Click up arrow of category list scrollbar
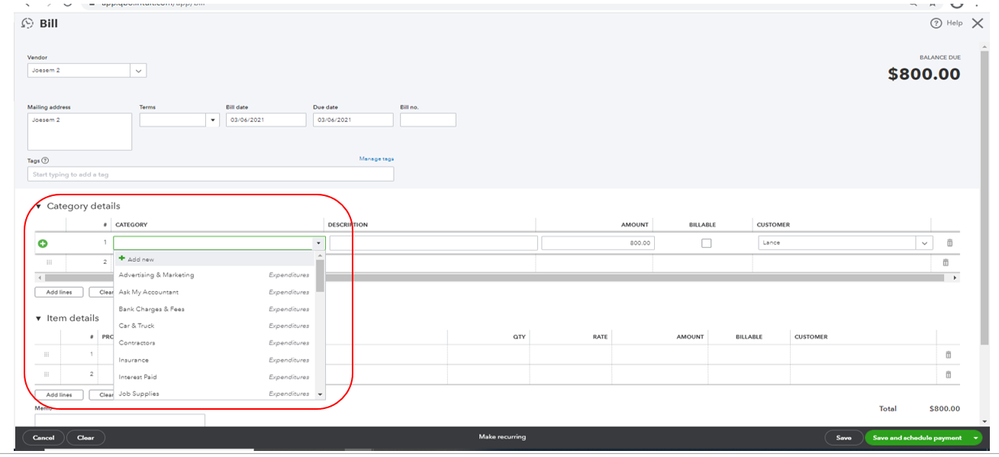Image resolution: width=999 pixels, height=457 pixels. 320,255
